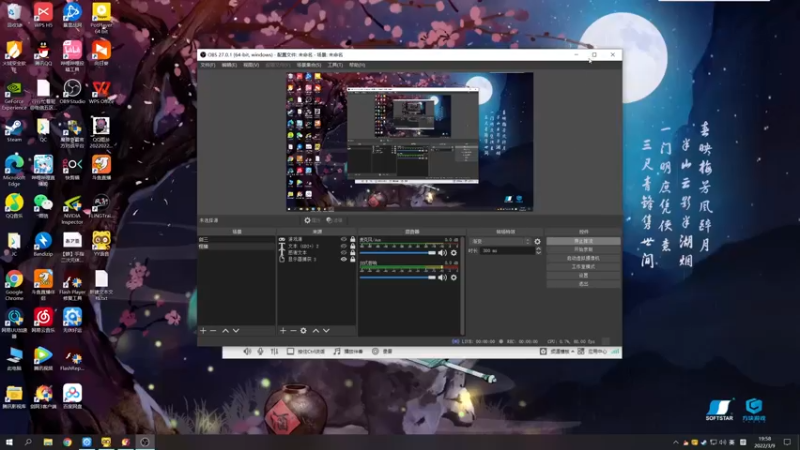Viewport: 800px width, 450px height.
Task: Move the scene up in the Scenes panel
Action: [x=226, y=331]
